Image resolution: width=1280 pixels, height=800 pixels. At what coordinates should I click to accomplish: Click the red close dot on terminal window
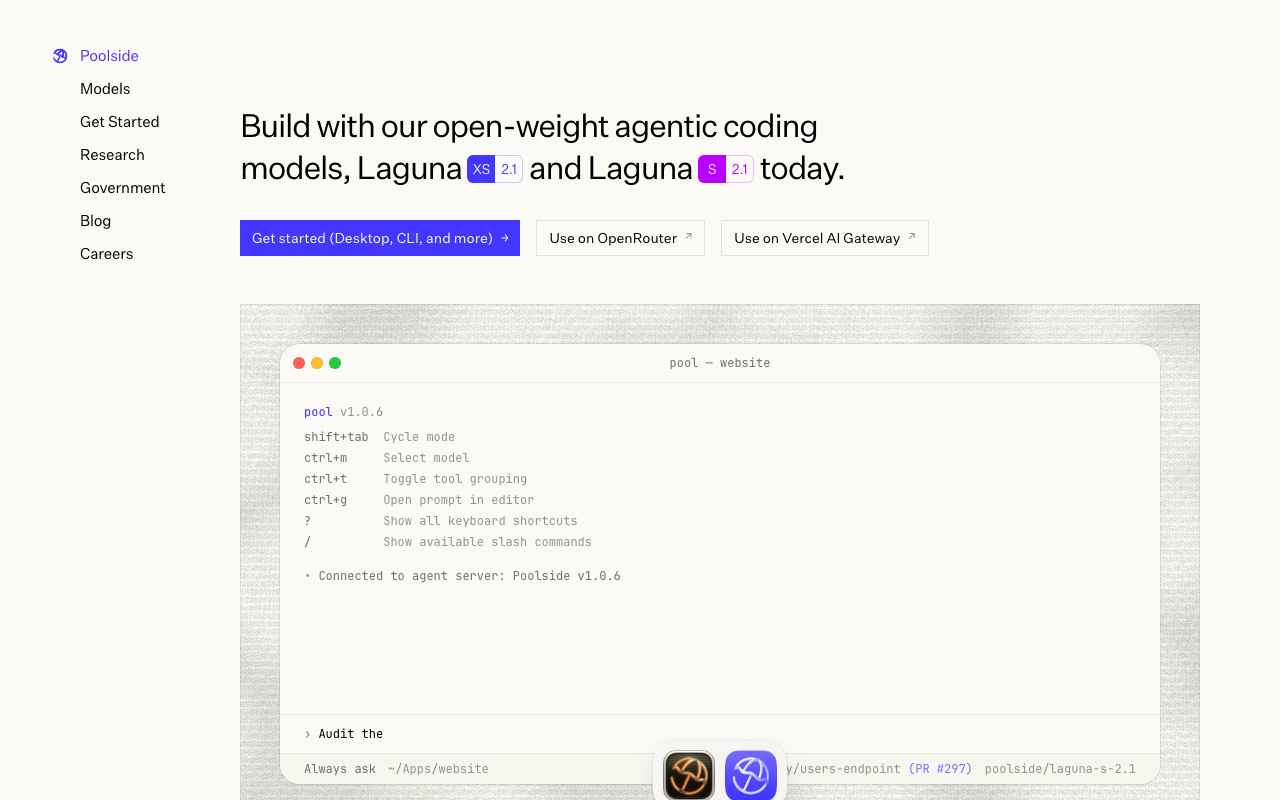click(x=299, y=363)
